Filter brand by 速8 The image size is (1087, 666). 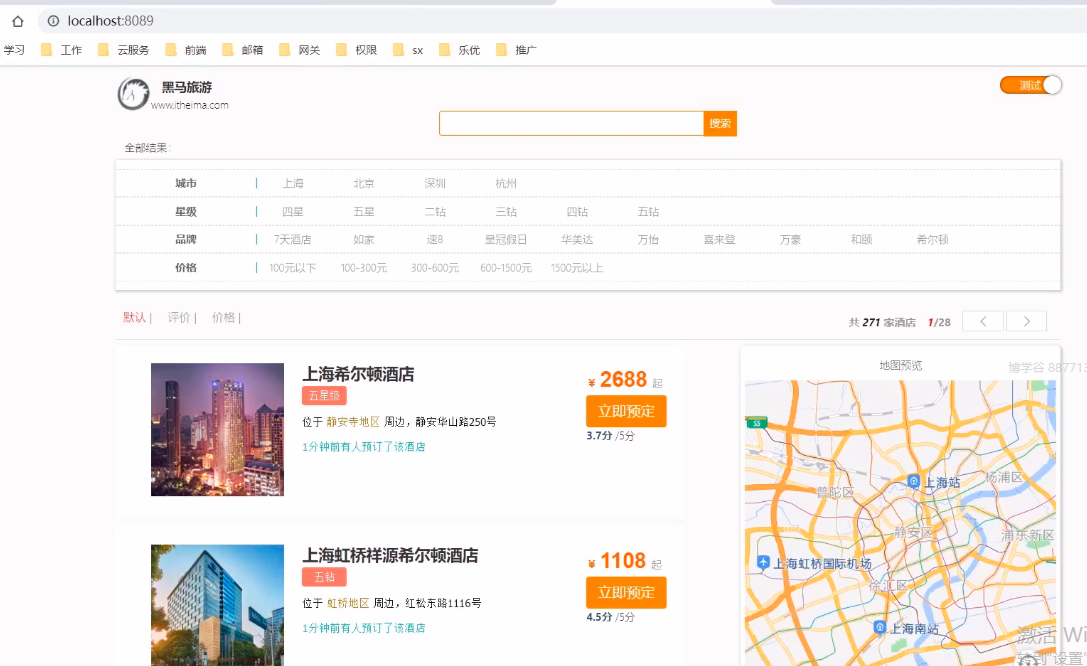click(x=435, y=240)
